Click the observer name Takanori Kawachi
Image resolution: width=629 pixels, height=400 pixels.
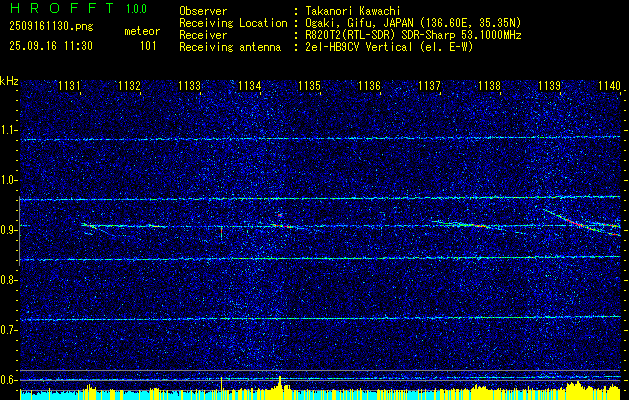[353, 11]
